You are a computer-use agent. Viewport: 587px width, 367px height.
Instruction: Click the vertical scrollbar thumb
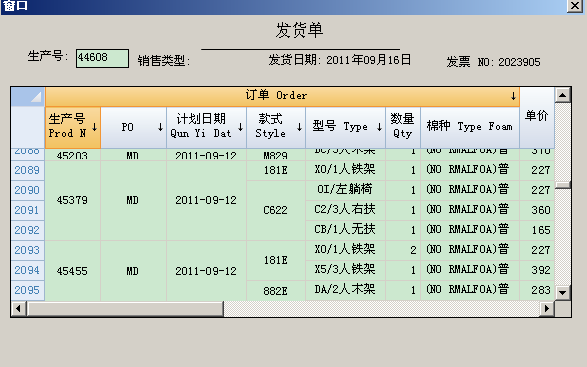562,185
